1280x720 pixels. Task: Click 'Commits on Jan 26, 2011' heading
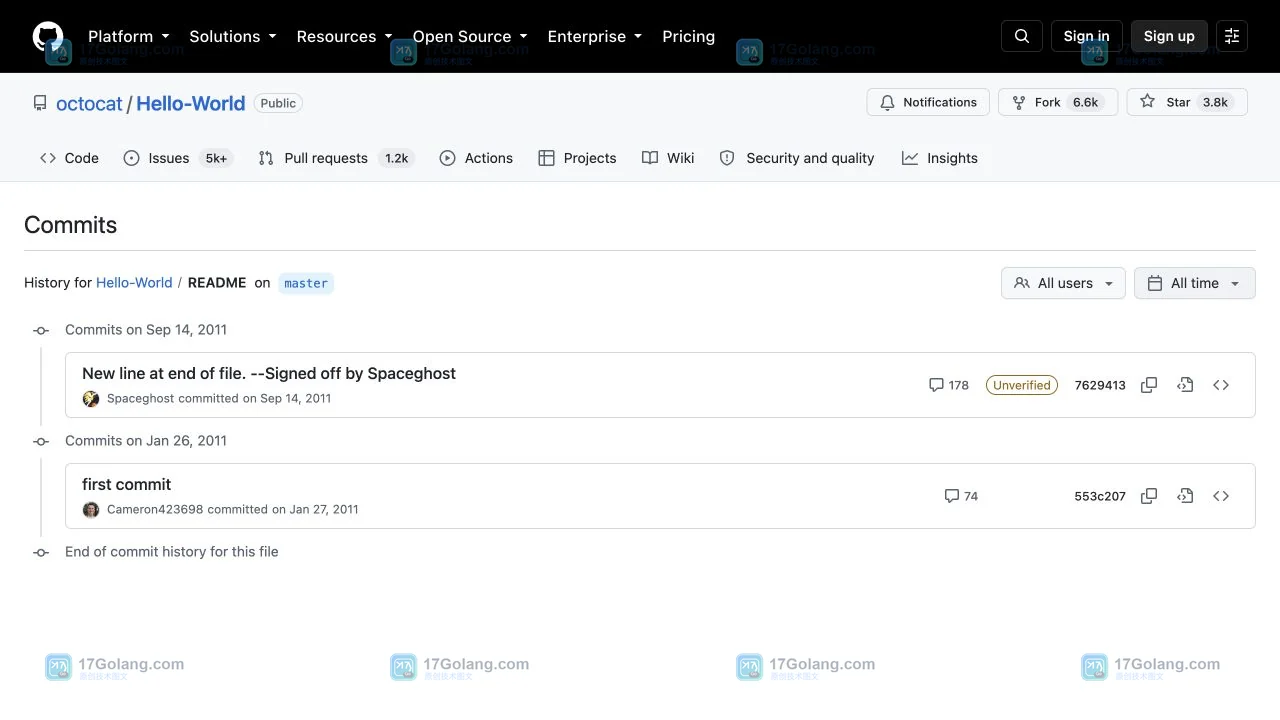tap(146, 440)
